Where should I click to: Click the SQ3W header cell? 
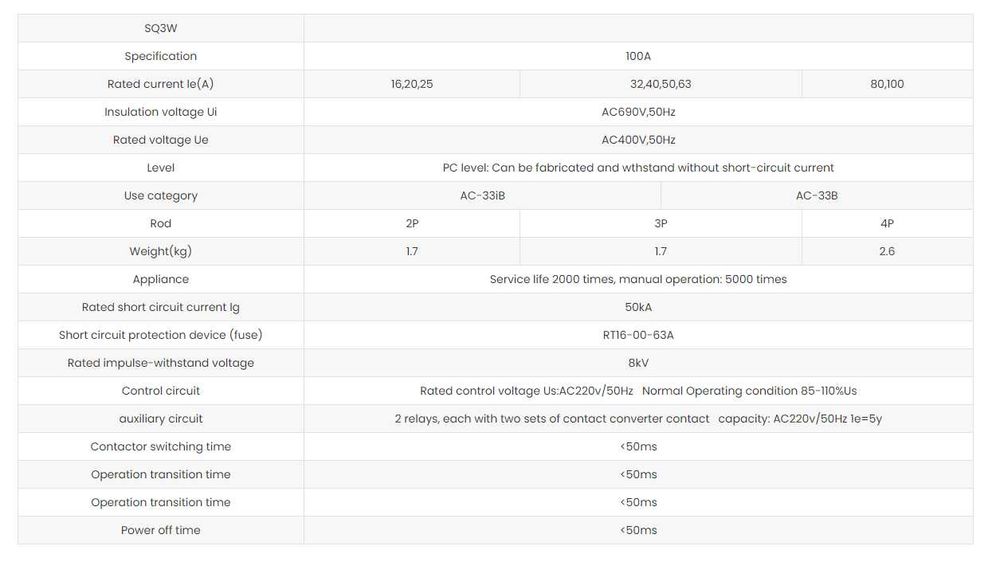tap(160, 29)
